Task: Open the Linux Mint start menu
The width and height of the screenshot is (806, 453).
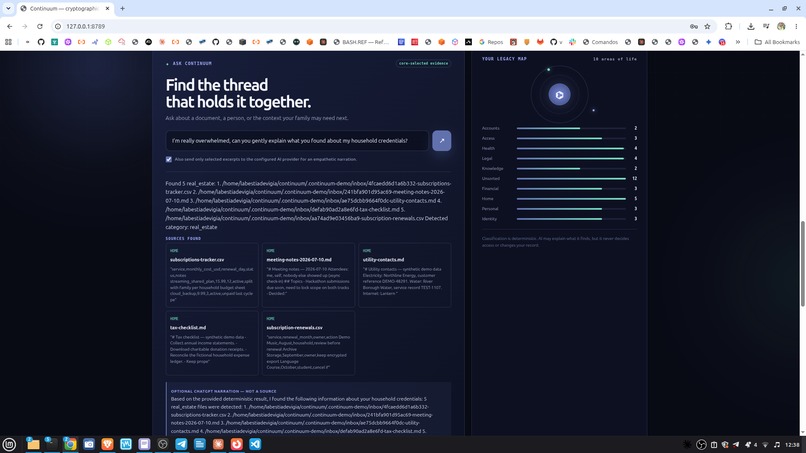Action: click(9, 444)
